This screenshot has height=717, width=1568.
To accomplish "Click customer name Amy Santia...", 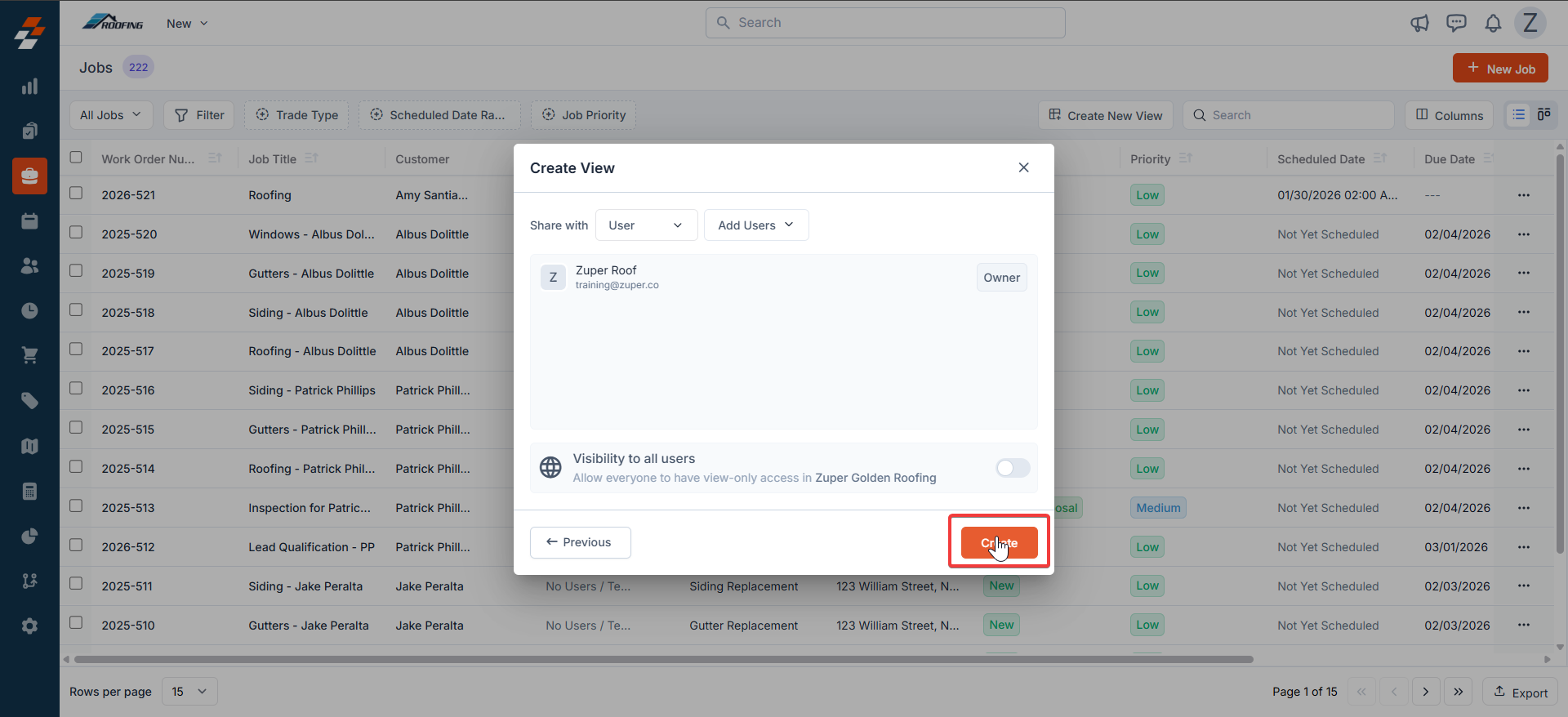I will pyautogui.click(x=431, y=195).
